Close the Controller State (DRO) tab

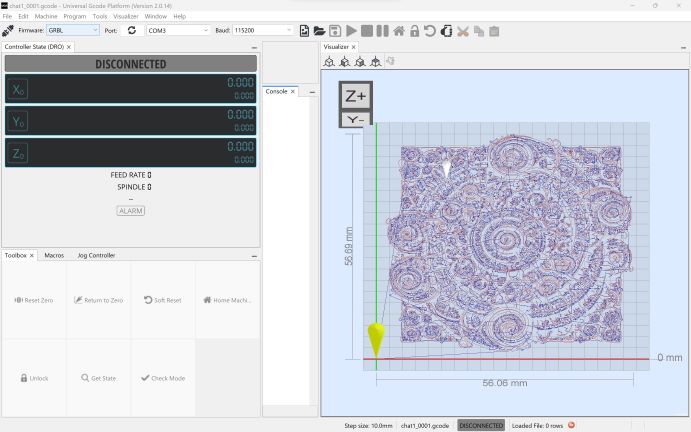pos(69,47)
